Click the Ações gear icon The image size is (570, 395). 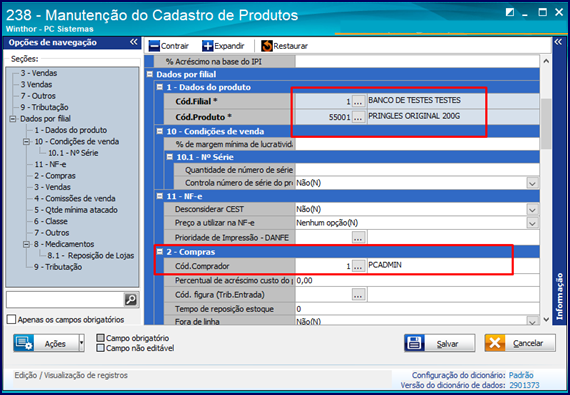24,343
